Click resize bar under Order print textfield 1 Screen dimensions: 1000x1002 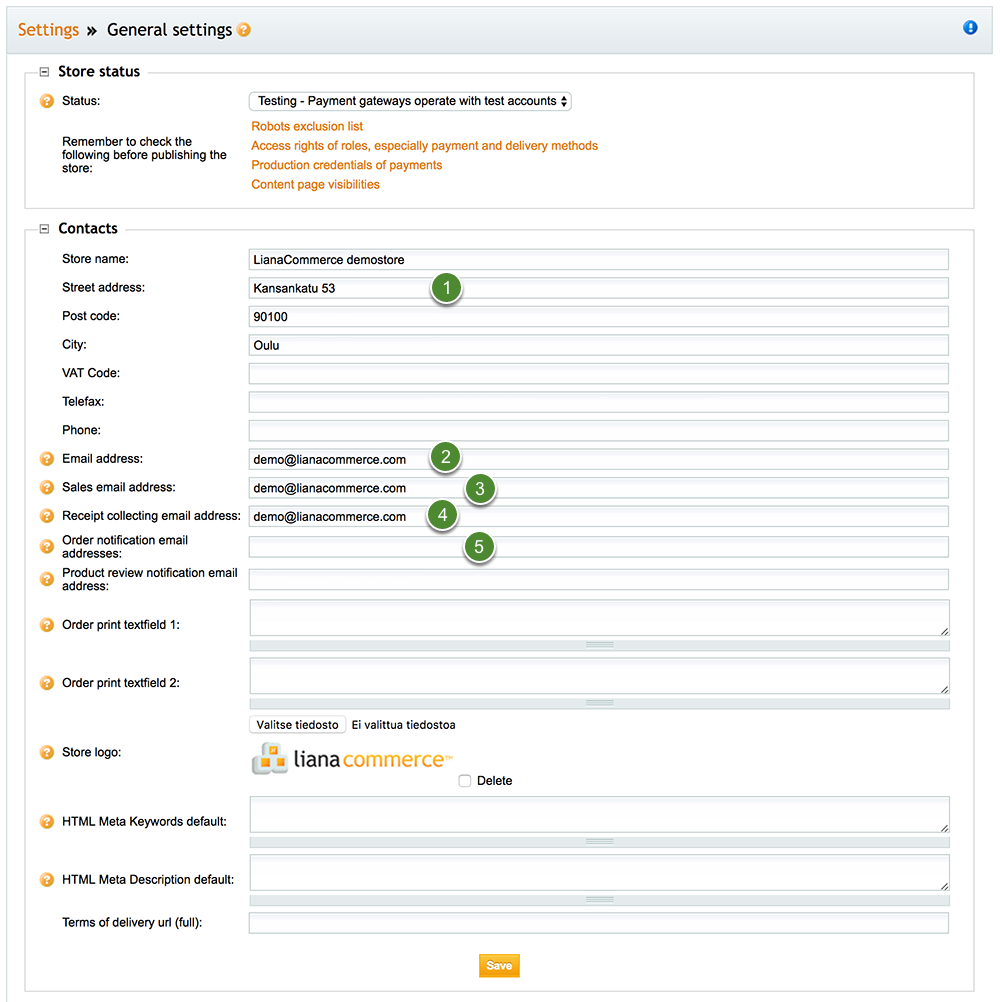(x=599, y=645)
